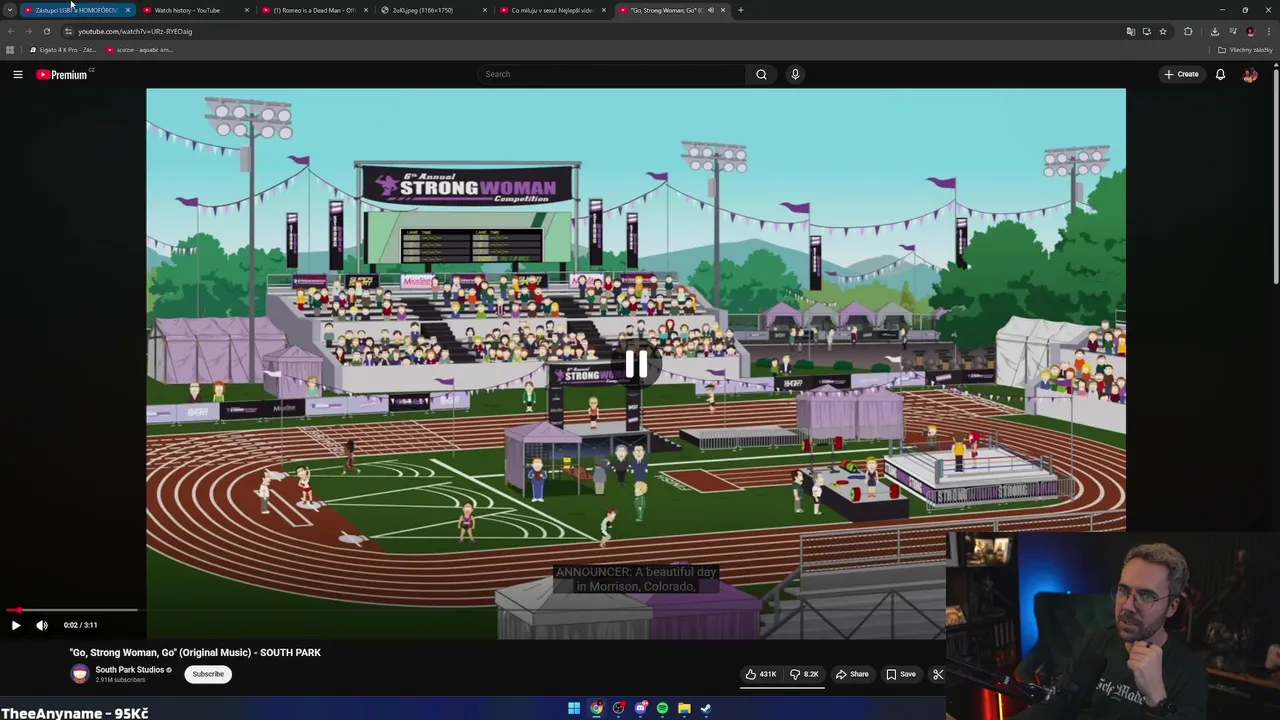Switch to the Zástupci LGBT tab

click(76, 10)
